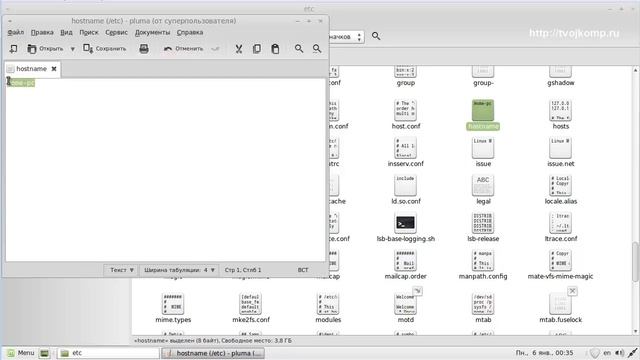
Task: Paste from clipboard with the paste icon
Action: (x=275, y=49)
